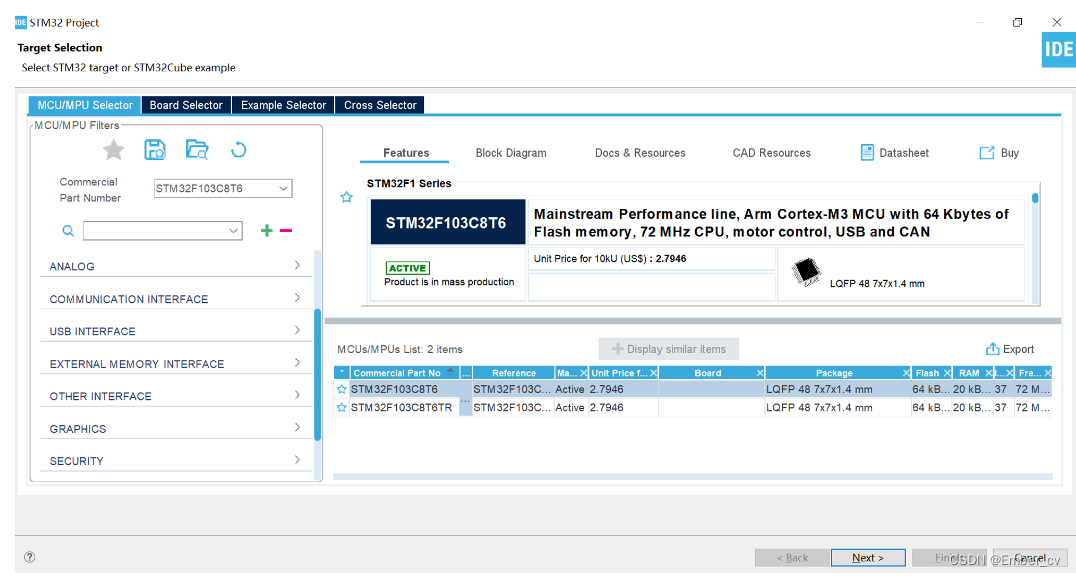Screen dimensions: 1076x576
Task: Click sort arrow on Commercial Part No header
Action: coord(450,372)
